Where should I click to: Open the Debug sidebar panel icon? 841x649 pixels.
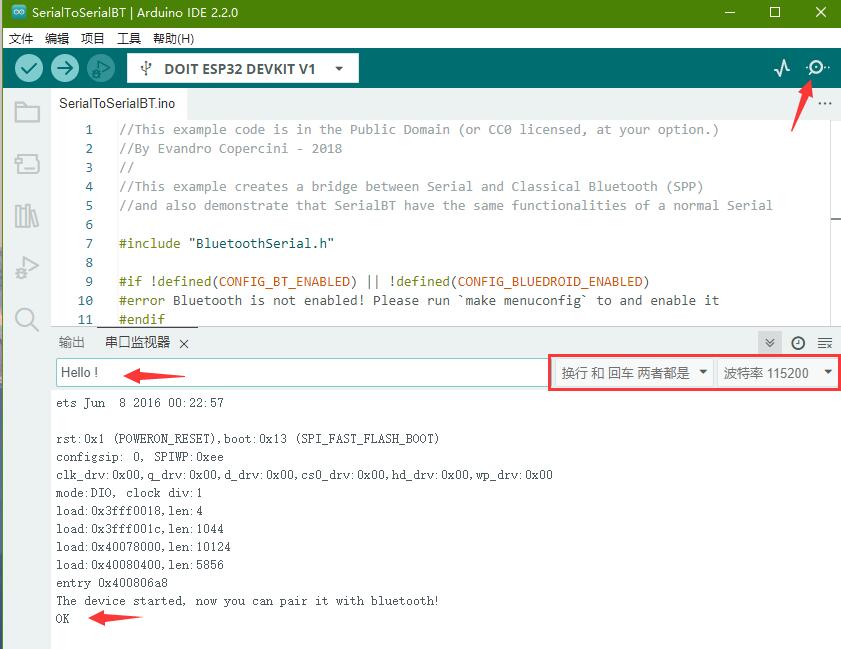coord(27,267)
